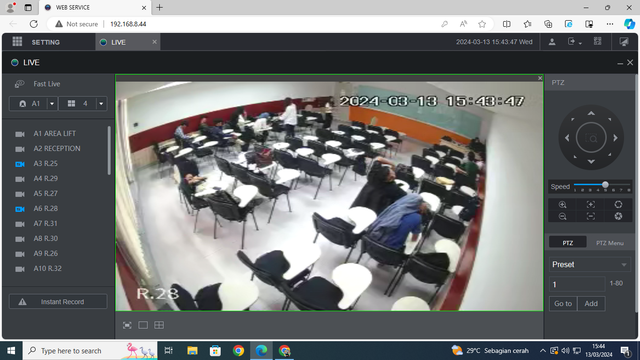Click the live camera video feed
The image size is (640, 360).
pyautogui.click(x=329, y=196)
